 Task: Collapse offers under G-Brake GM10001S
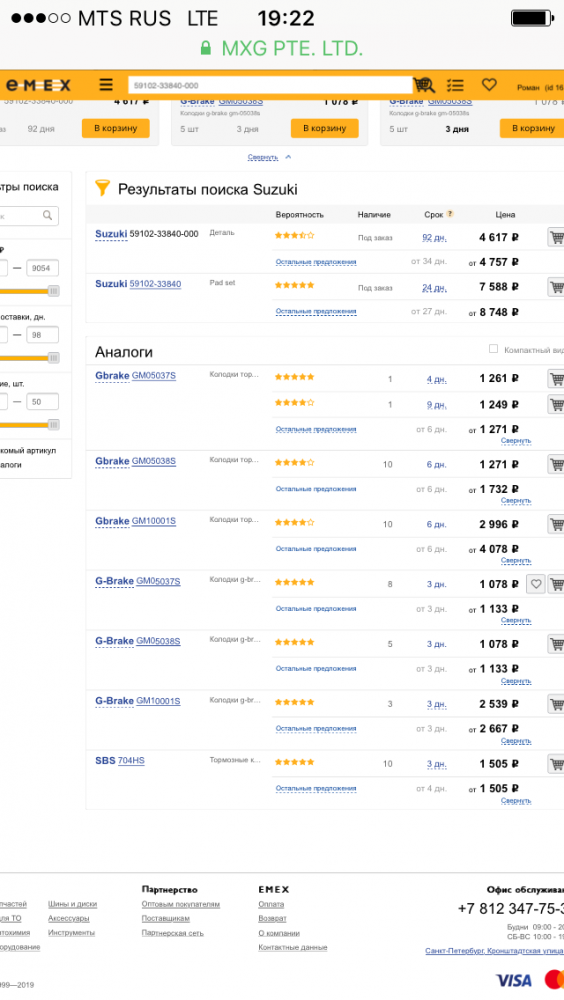[516, 741]
